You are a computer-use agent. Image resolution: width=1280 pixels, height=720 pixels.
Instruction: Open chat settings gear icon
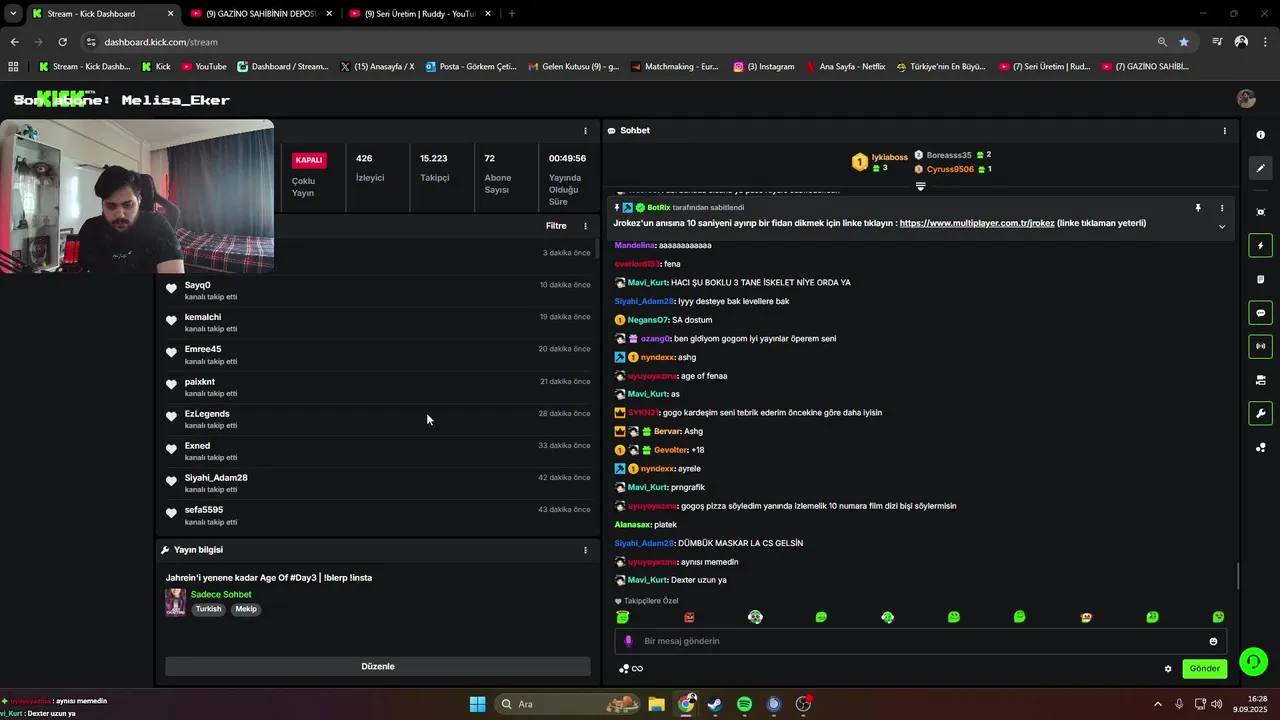(1167, 669)
